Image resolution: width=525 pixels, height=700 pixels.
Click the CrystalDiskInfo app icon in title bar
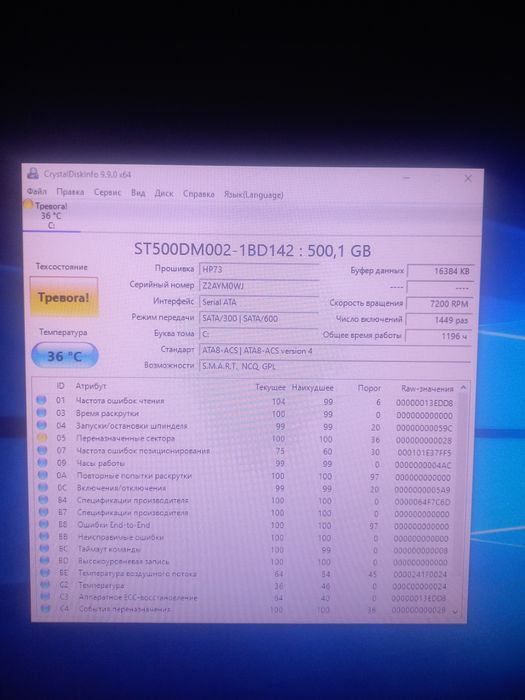[33, 173]
